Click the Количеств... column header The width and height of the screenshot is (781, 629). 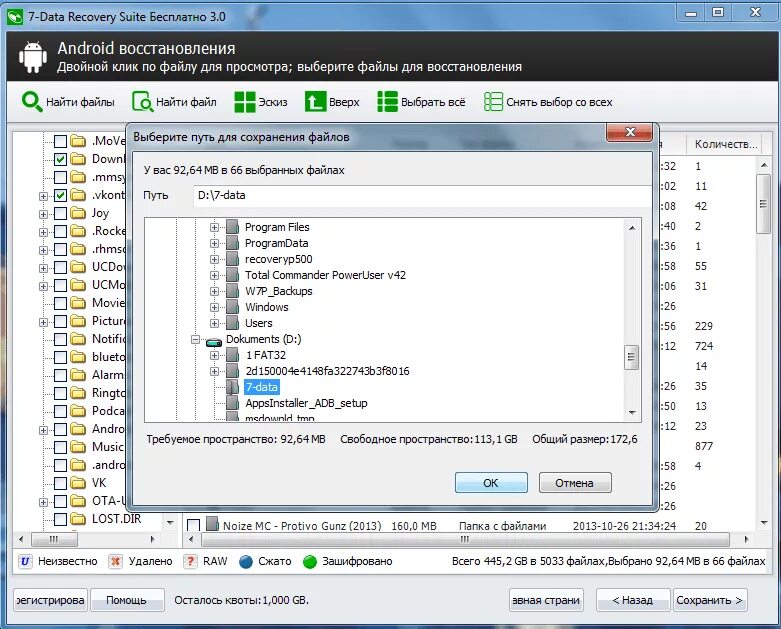click(x=726, y=144)
